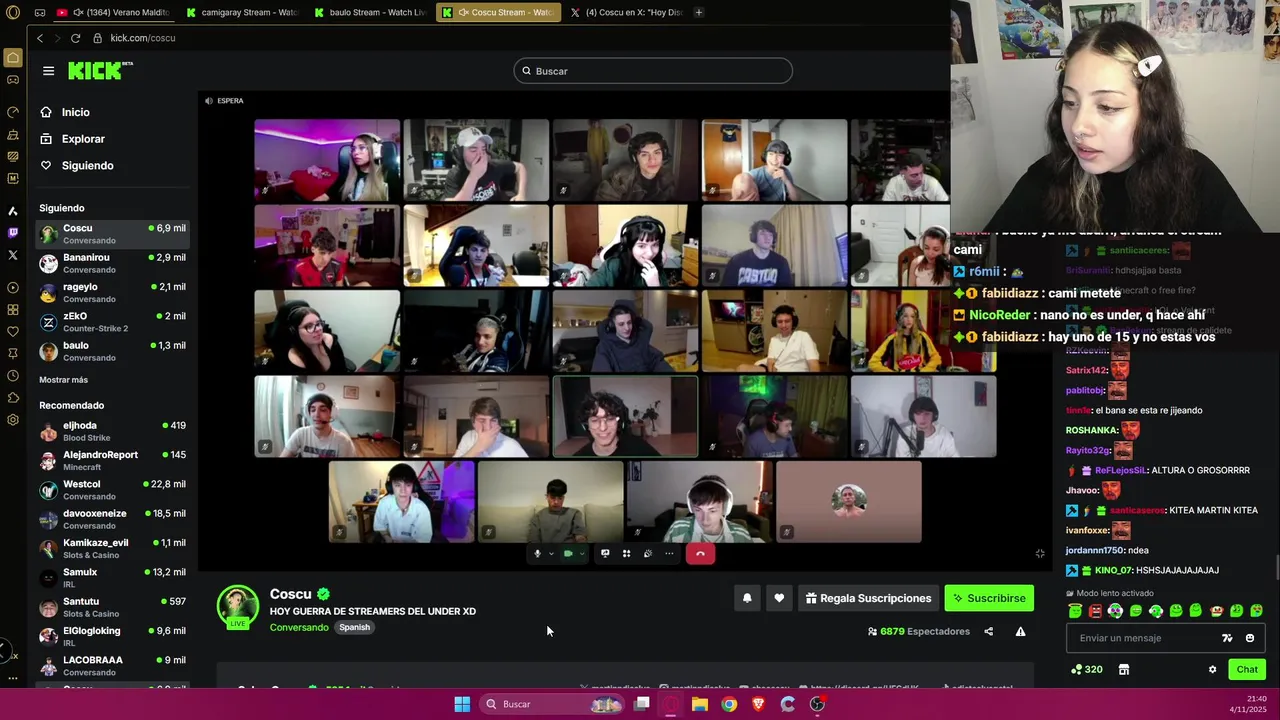This screenshot has height=720, width=1280.
Task: Expand camera options arrow in call bar
Action: 582,553
